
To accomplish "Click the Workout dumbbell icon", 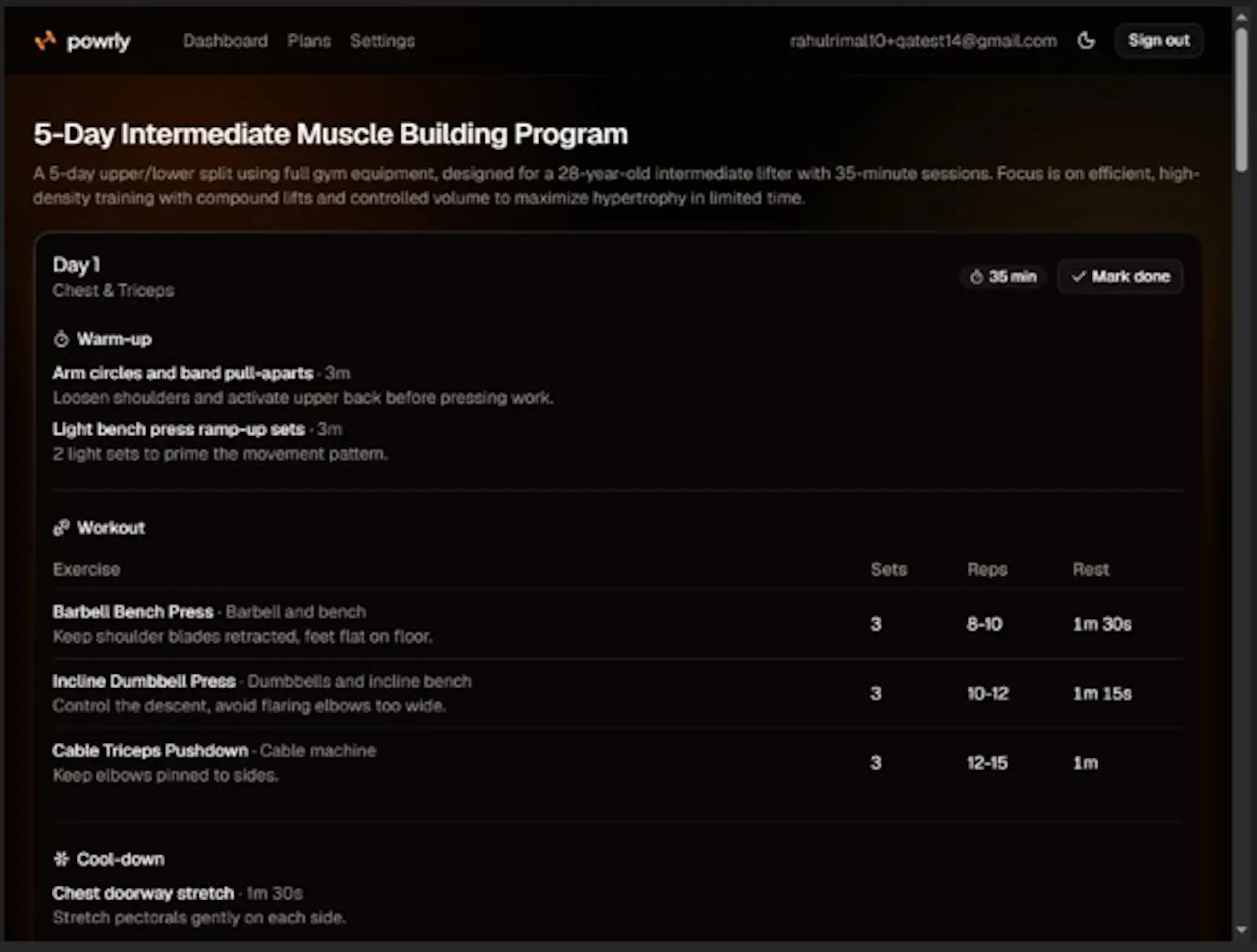I will point(61,528).
